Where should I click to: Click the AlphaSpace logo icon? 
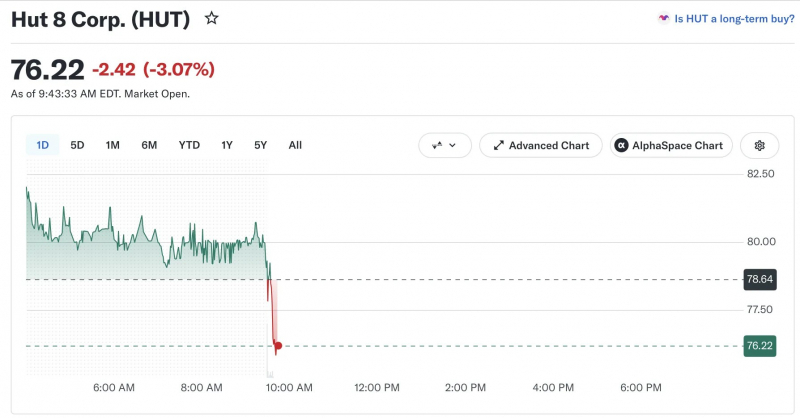pos(621,145)
